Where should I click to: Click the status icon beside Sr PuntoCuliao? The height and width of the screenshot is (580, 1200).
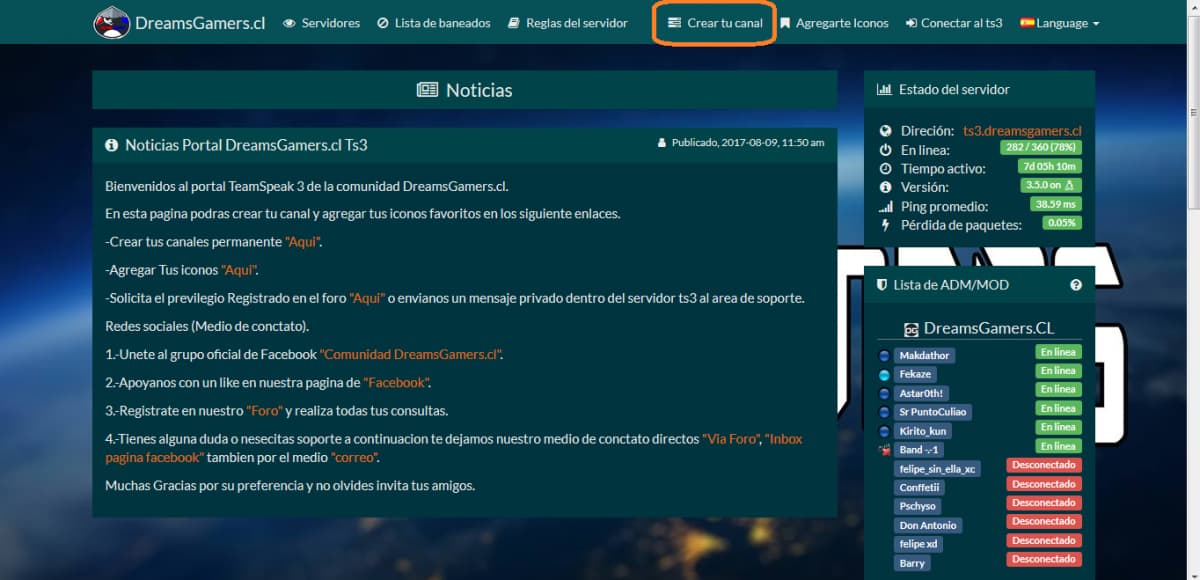click(x=884, y=412)
